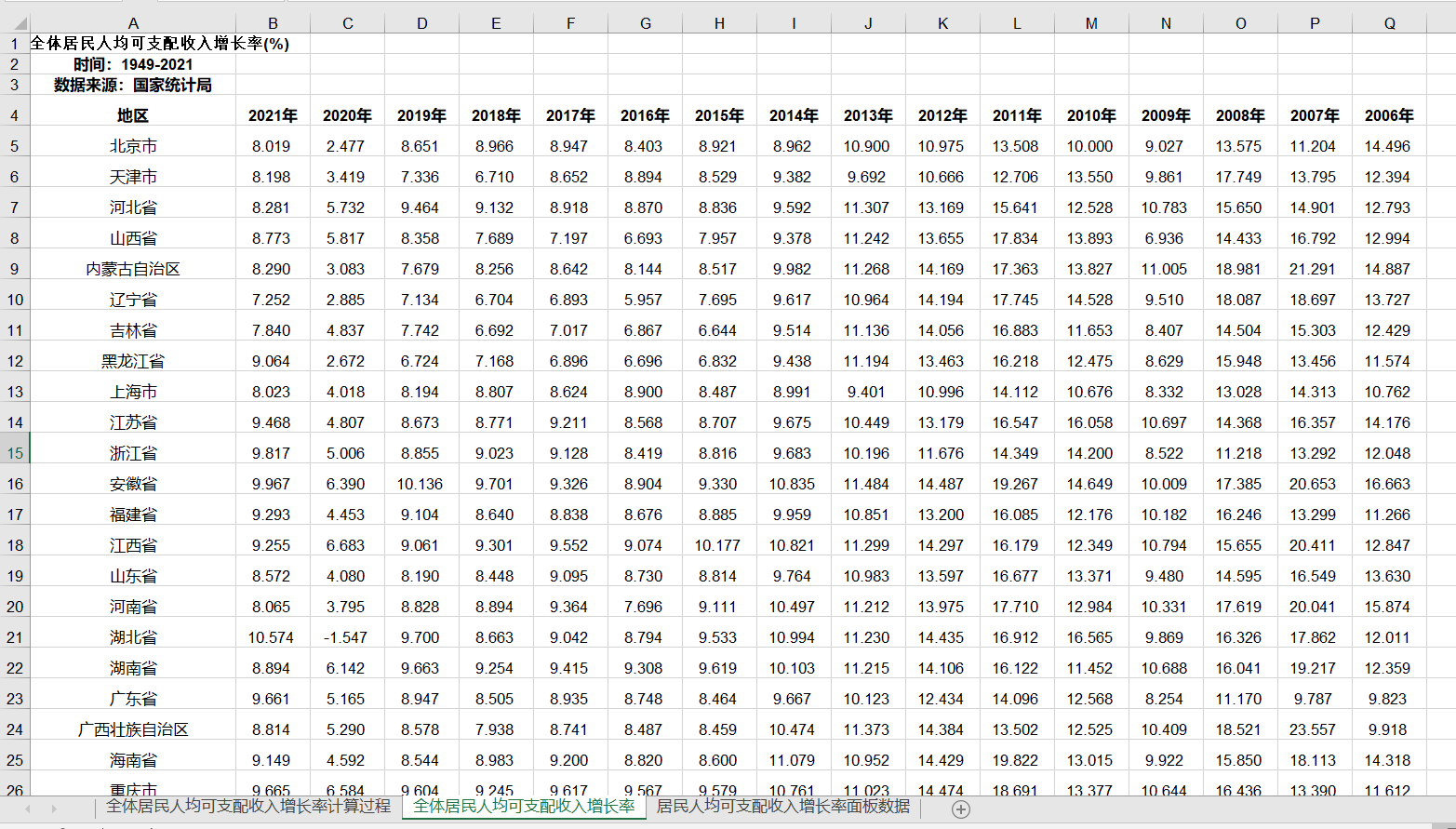Select column M header
The width and height of the screenshot is (1456, 829).
pos(1091,23)
